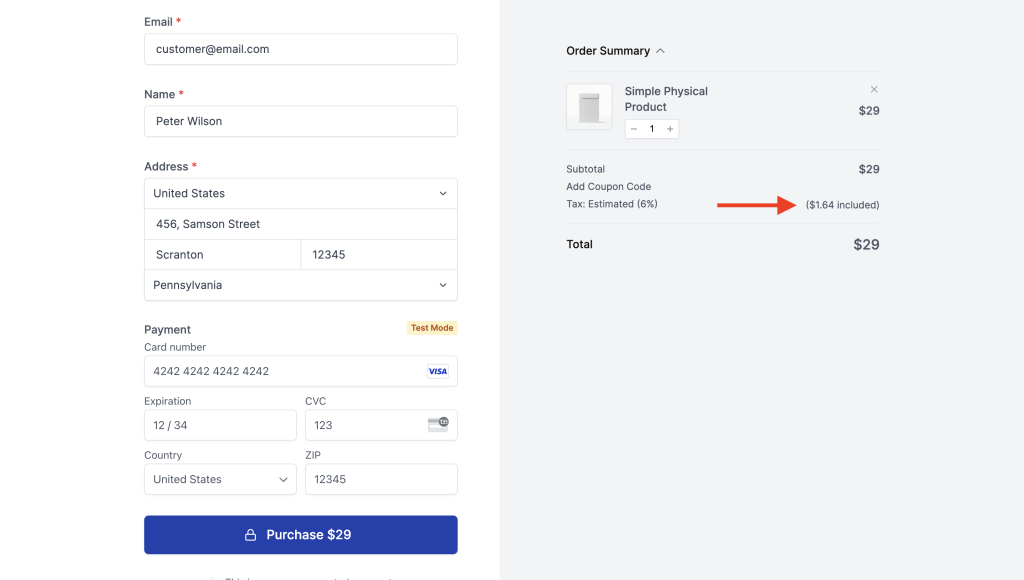This screenshot has height=580, width=1024.
Task: Click the minus icon to decrease product quantity
Action: [634, 128]
